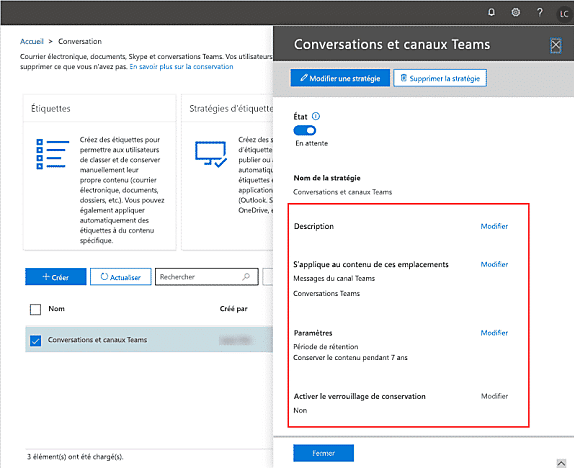This screenshot has width=574, height=468.
Task: Open the Stratégies d'étiquette card heading
Action: [231, 109]
